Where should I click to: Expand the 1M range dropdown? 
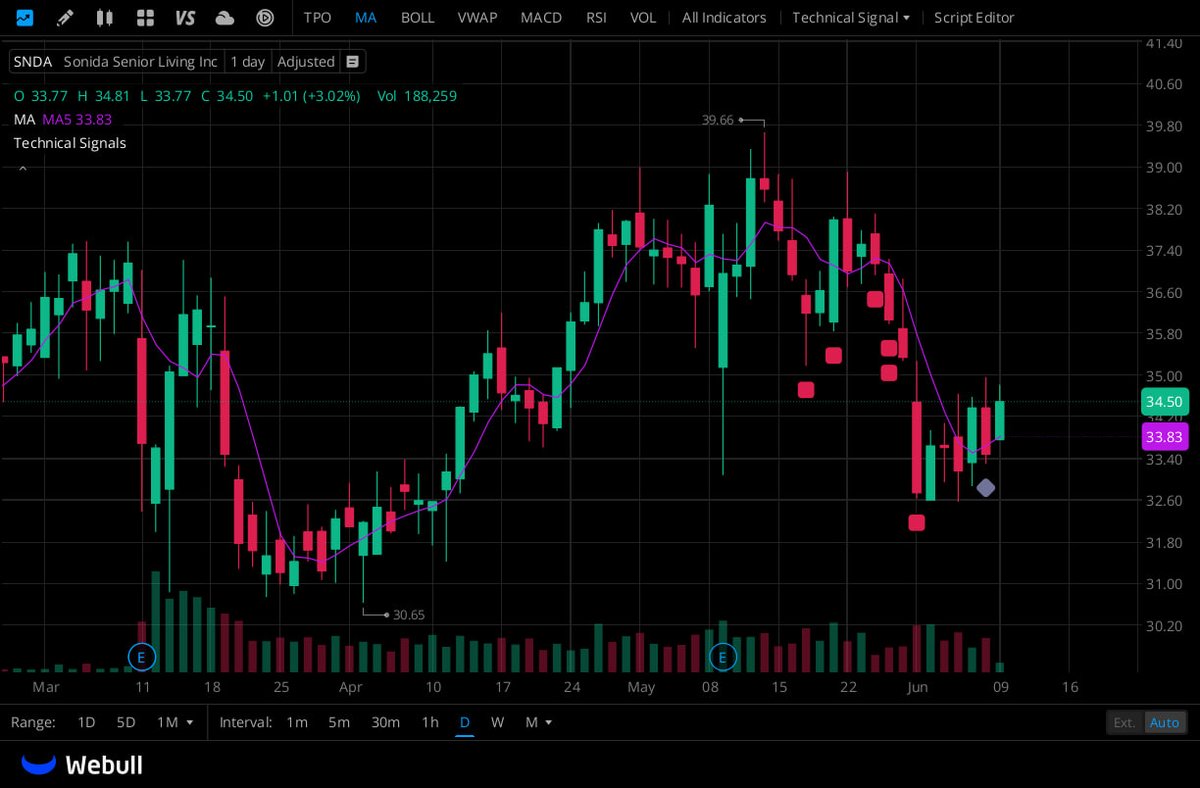176,722
